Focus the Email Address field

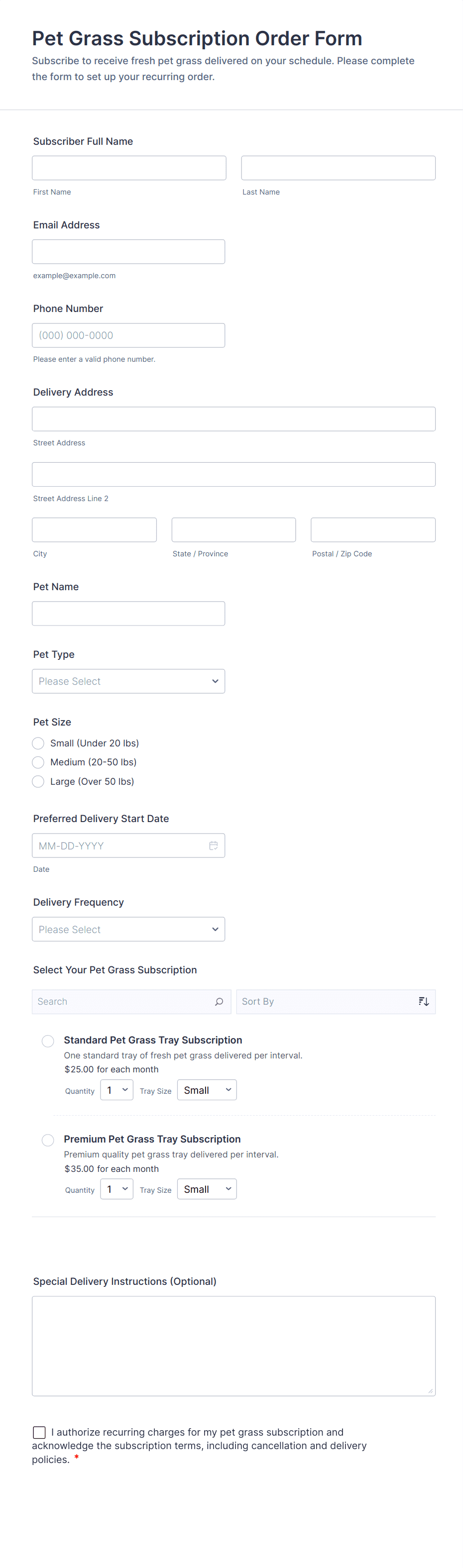[x=128, y=251]
